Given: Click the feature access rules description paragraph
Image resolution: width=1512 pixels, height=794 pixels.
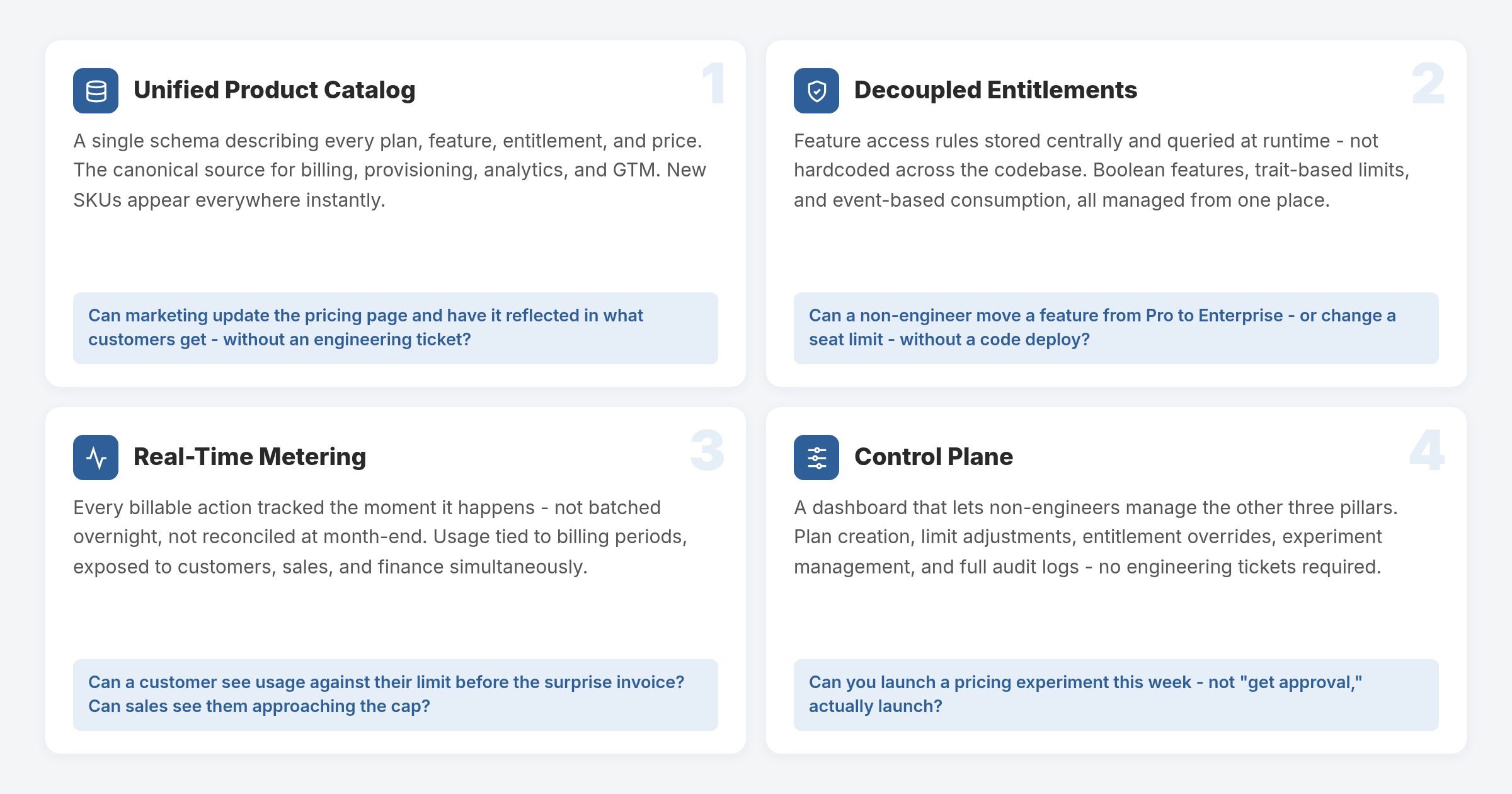Looking at the screenshot, I should point(1102,170).
